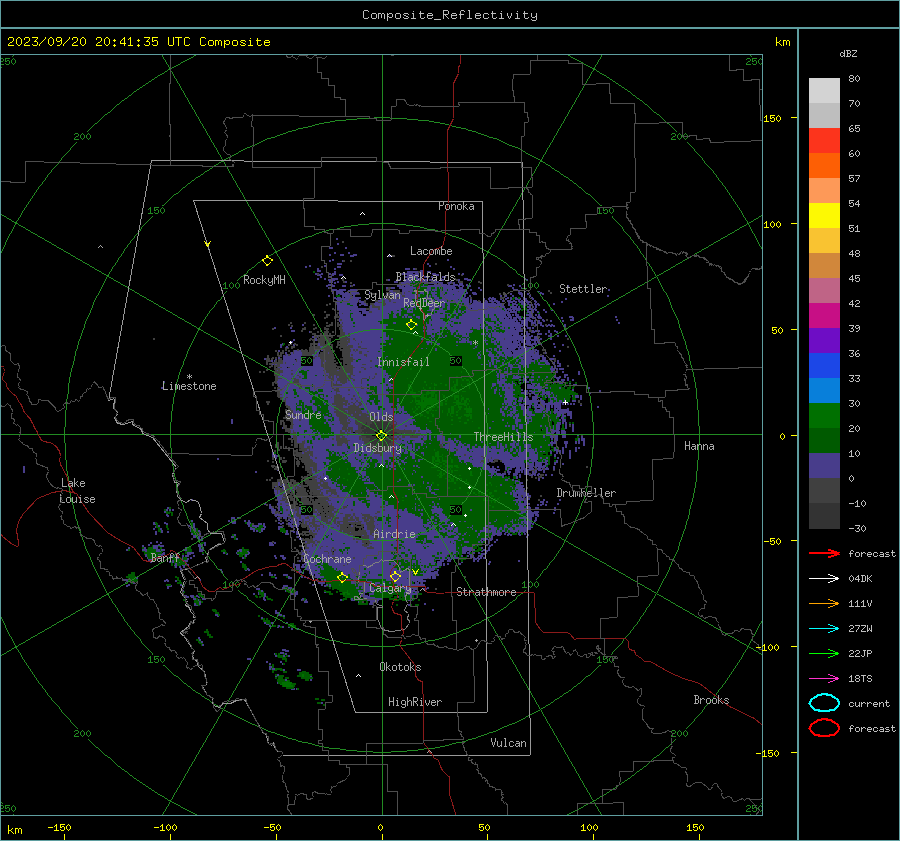Click the yellow diamond marker below RedDeer
The height and width of the screenshot is (841, 900).
point(411,325)
